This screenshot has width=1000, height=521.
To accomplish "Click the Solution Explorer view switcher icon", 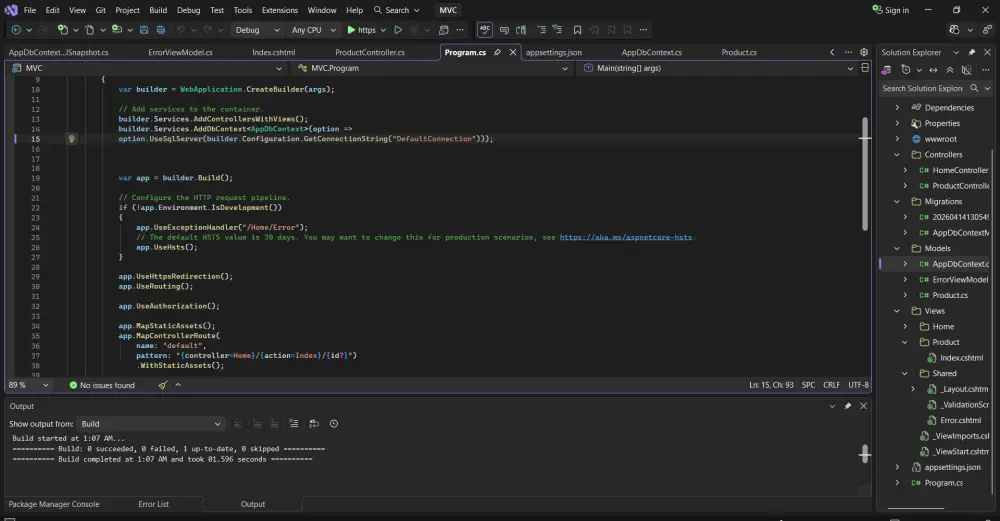I will (x=886, y=70).
